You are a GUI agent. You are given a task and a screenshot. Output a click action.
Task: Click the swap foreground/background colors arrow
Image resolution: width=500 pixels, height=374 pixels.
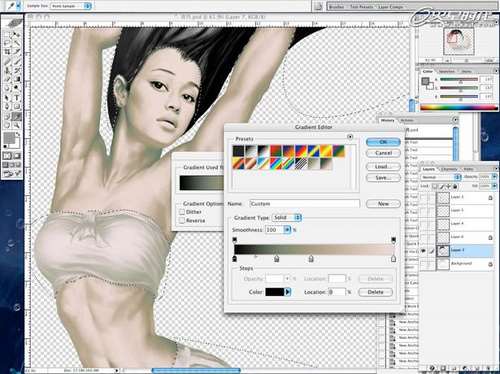(x=18, y=135)
